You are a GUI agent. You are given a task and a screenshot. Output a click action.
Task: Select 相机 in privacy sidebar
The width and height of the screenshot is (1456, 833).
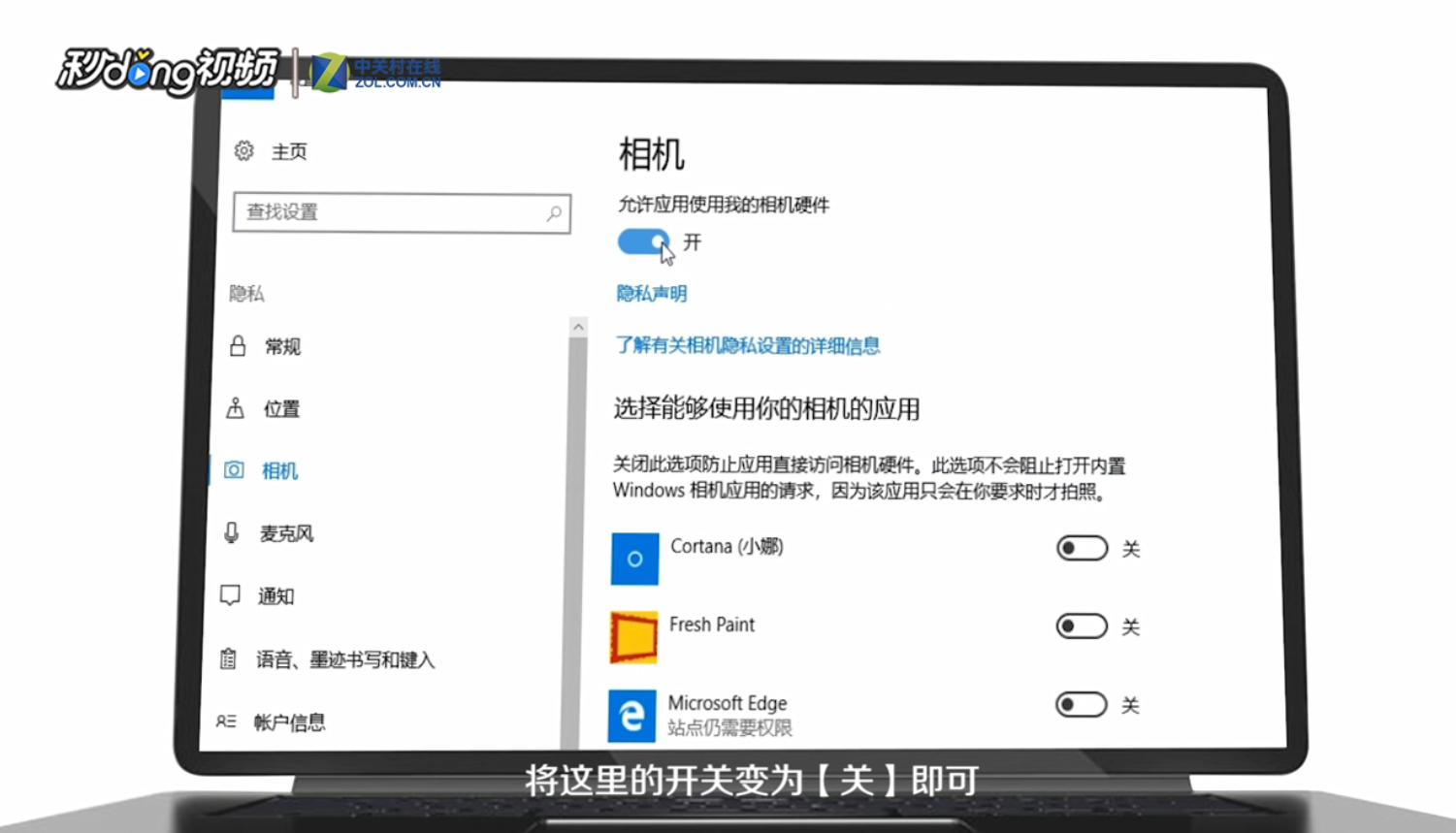pos(279,471)
